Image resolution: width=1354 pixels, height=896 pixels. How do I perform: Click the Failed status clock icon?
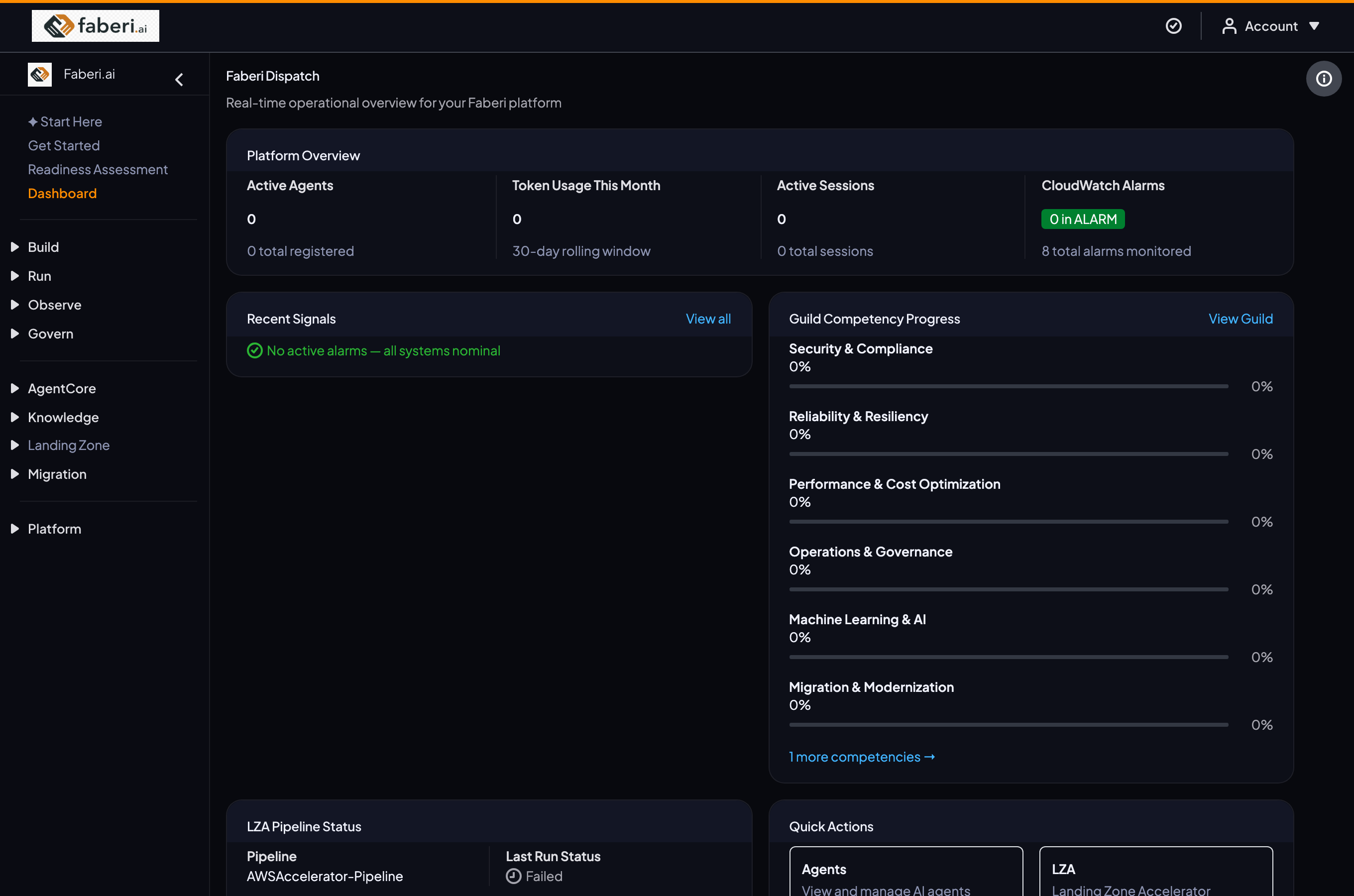click(x=513, y=876)
